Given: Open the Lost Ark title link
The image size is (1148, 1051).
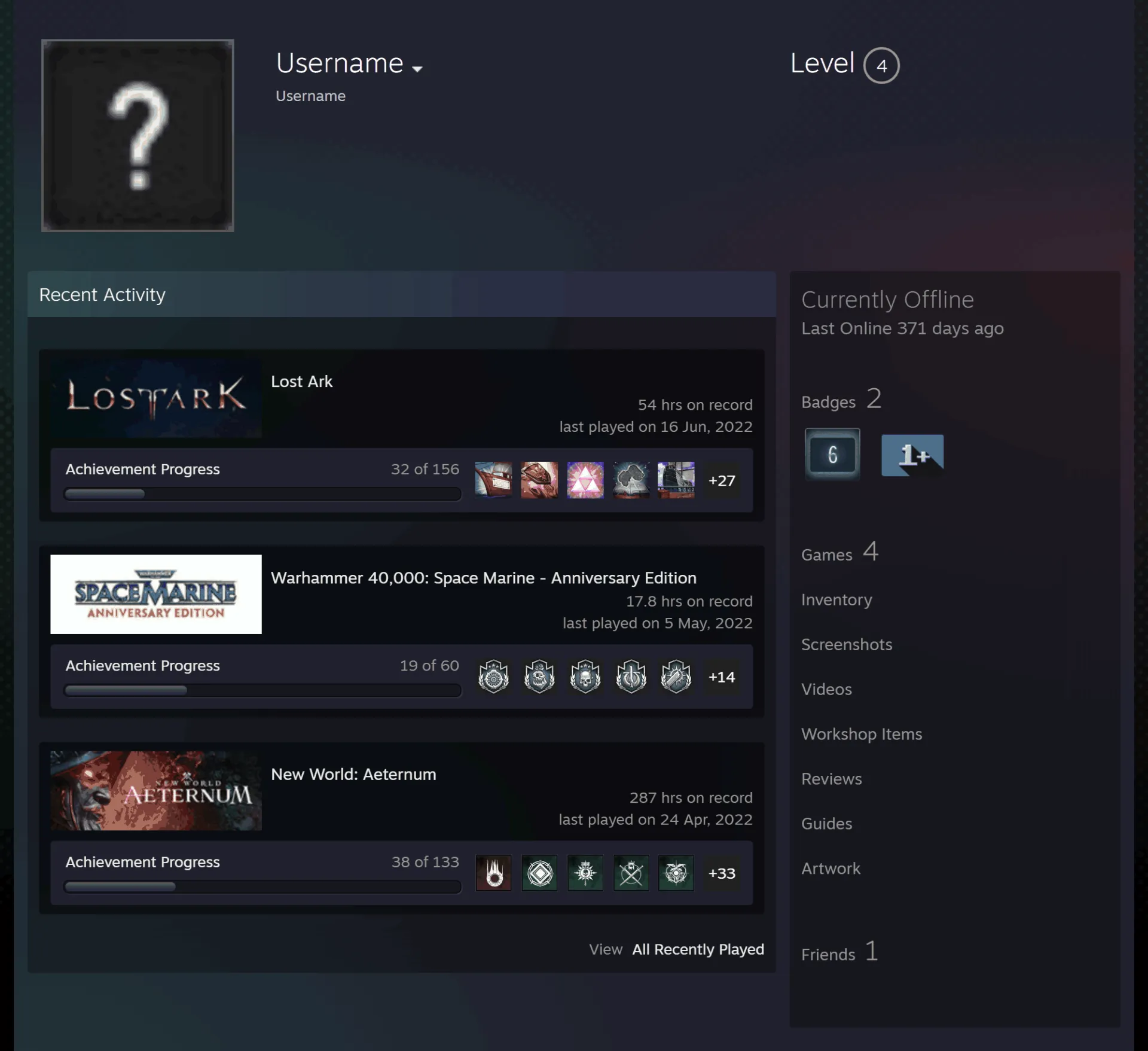Looking at the screenshot, I should (x=301, y=382).
